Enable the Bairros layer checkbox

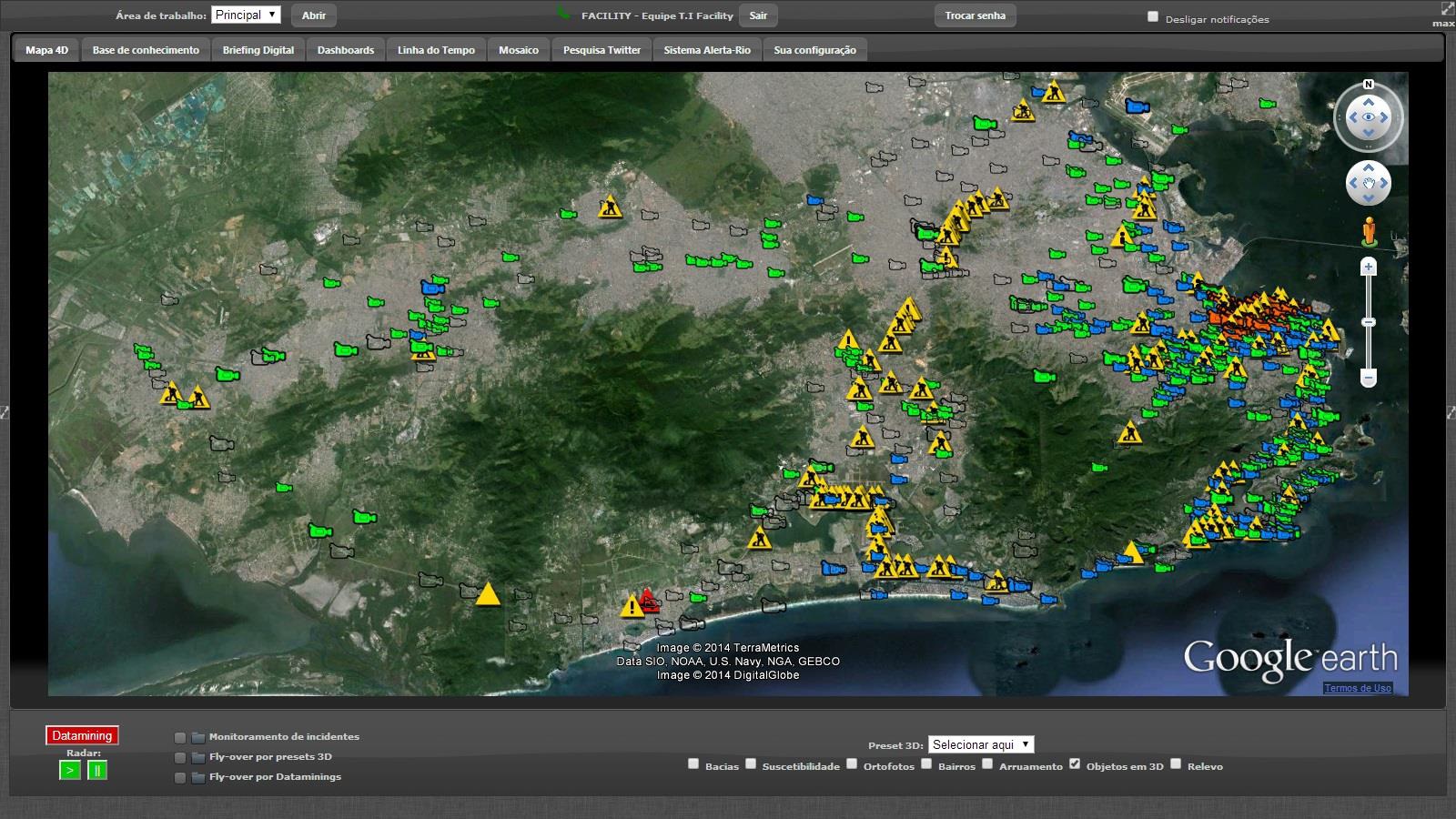pos(926,763)
